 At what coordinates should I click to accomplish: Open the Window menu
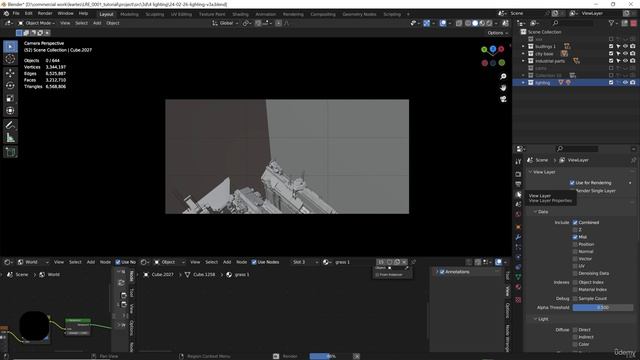pyautogui.click(x=65, y=13)
